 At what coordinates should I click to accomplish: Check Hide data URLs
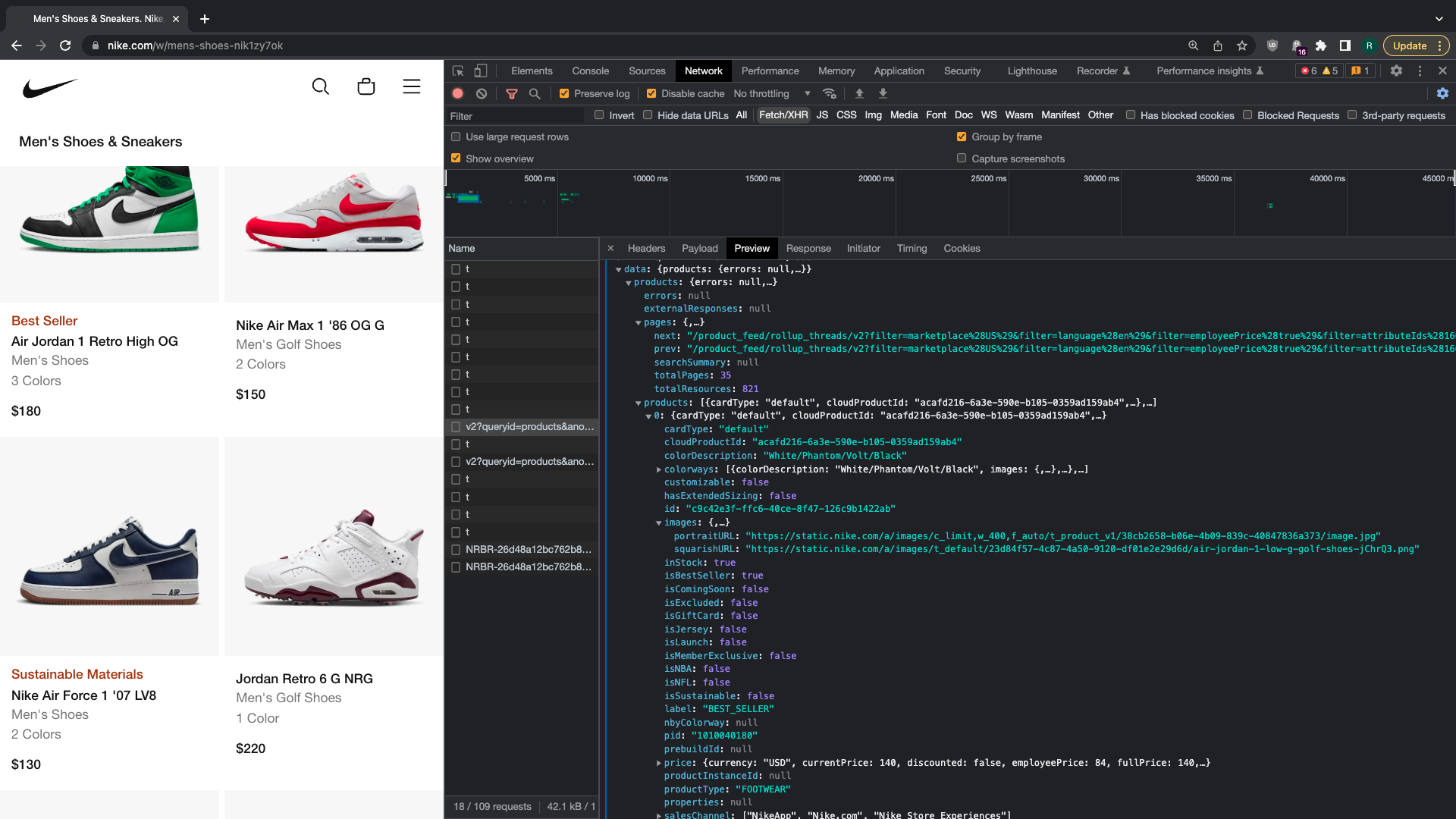click(x=648, y=115)
